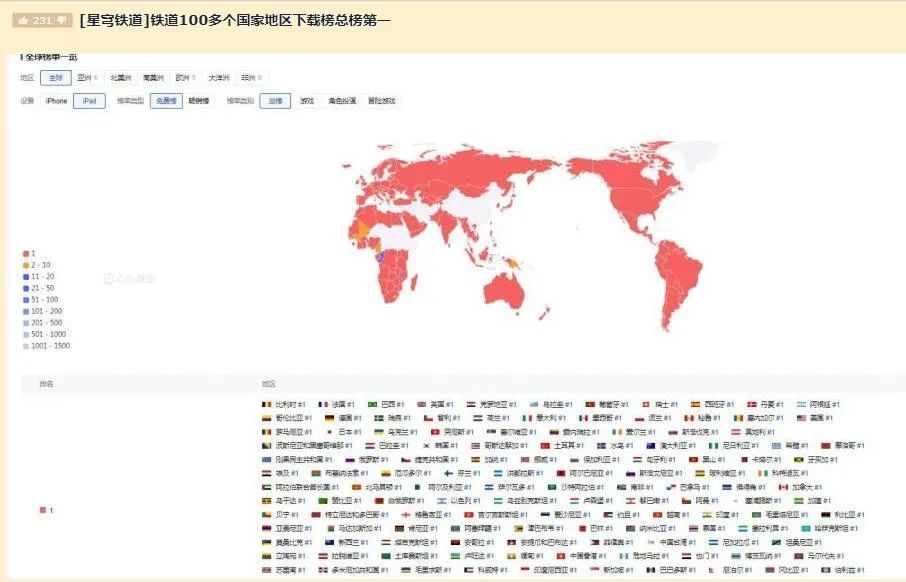
Task: Click the Canada flag icon in list
Action: tap(784, 487)
